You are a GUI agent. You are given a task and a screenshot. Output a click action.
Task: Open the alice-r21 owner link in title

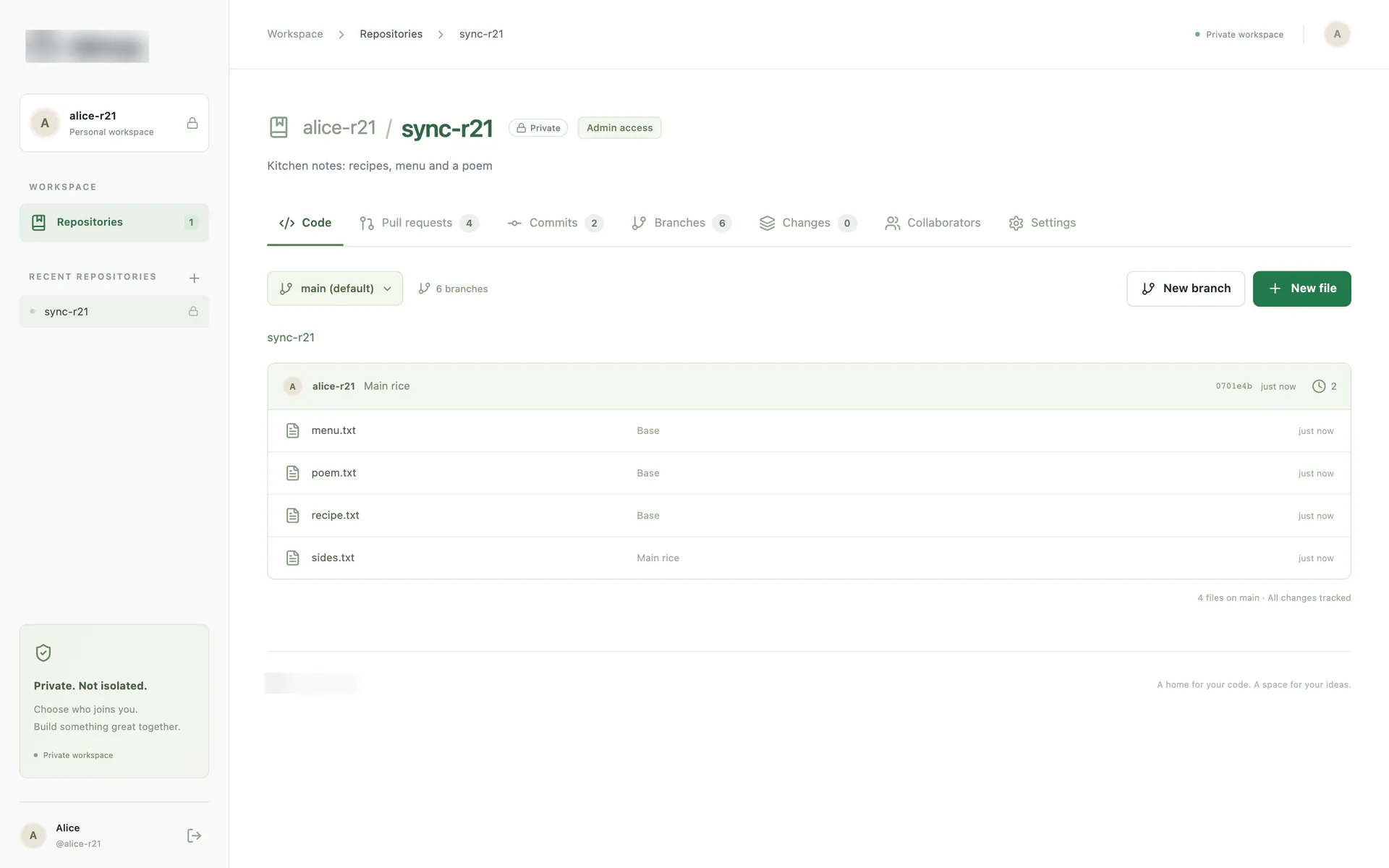pyautogui.click(x=339, y=127)
